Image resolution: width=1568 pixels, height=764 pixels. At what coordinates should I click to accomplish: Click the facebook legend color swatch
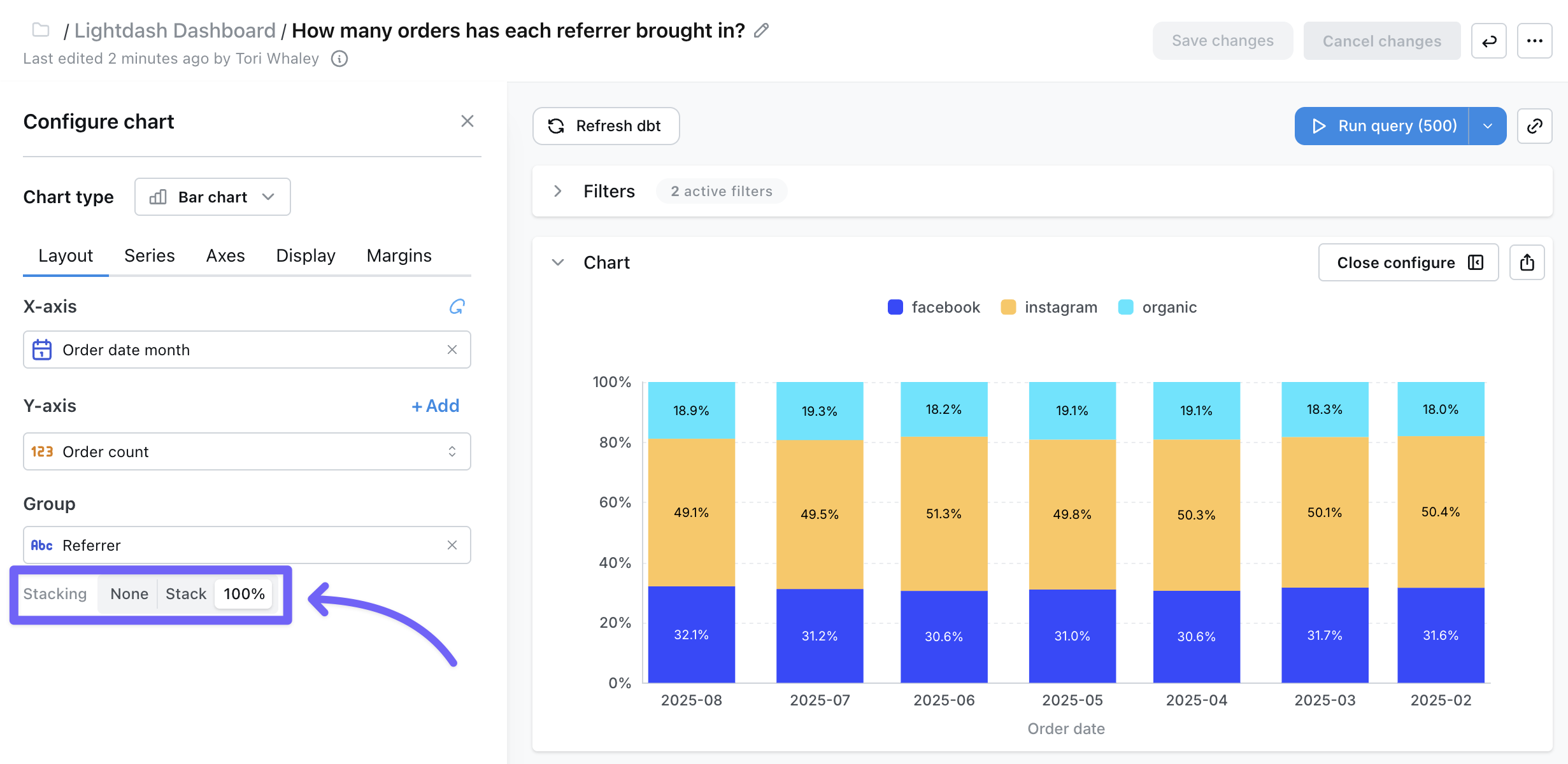895,308
